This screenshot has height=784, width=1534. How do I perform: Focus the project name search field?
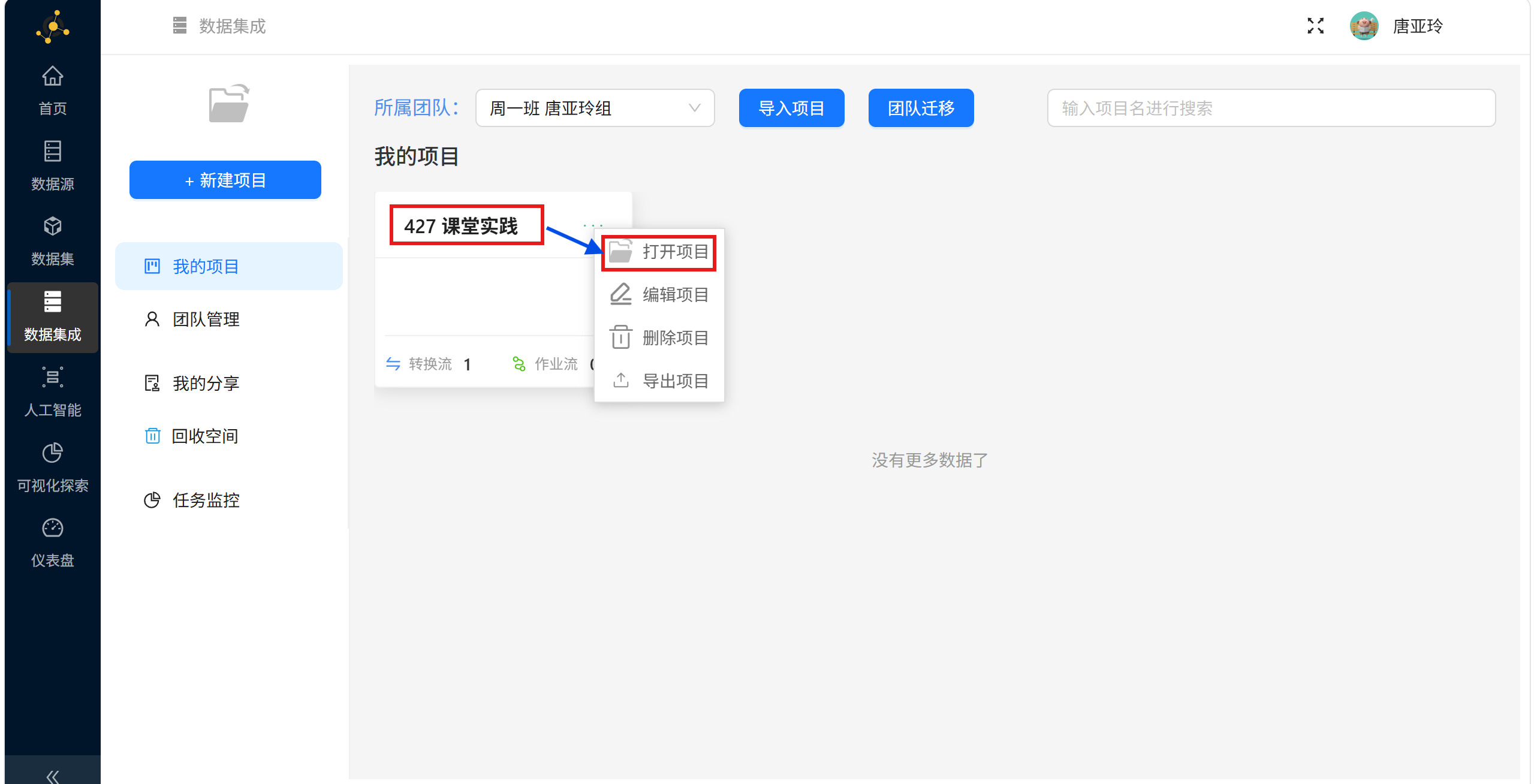1271,108
